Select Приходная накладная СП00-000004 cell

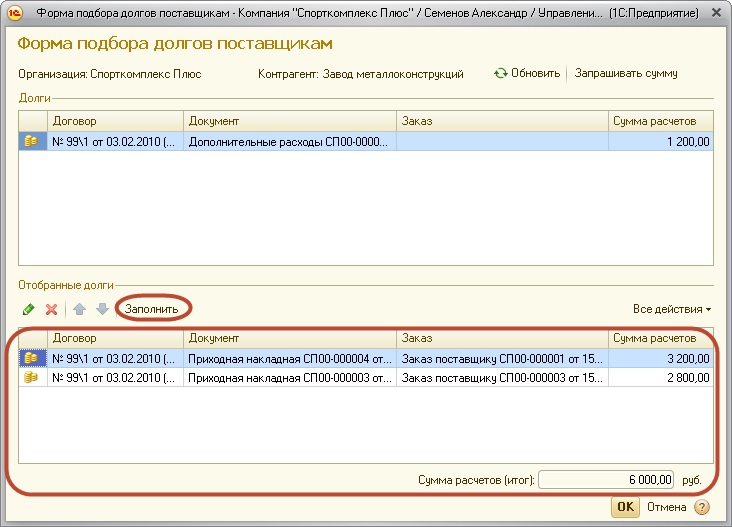click(290, 358)
